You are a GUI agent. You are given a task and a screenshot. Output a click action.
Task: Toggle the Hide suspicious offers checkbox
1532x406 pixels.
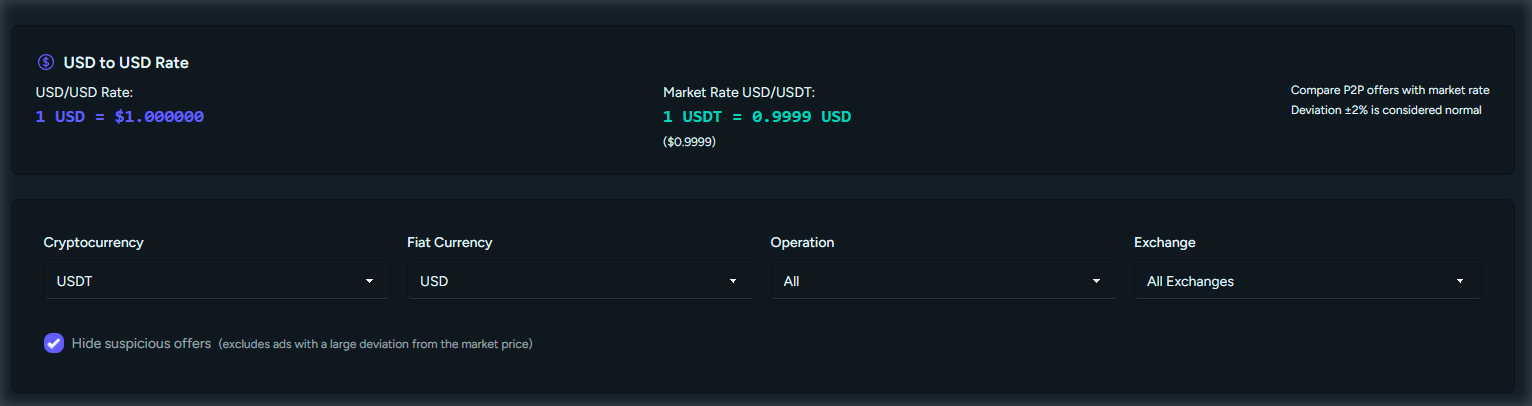[x=54, y=343]
